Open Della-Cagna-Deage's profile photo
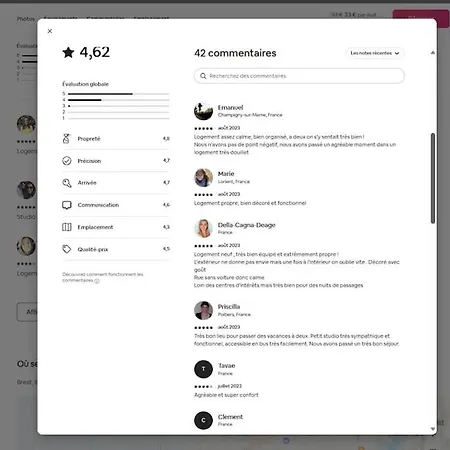This screenshot has height=450, width=450. (203, 228)
